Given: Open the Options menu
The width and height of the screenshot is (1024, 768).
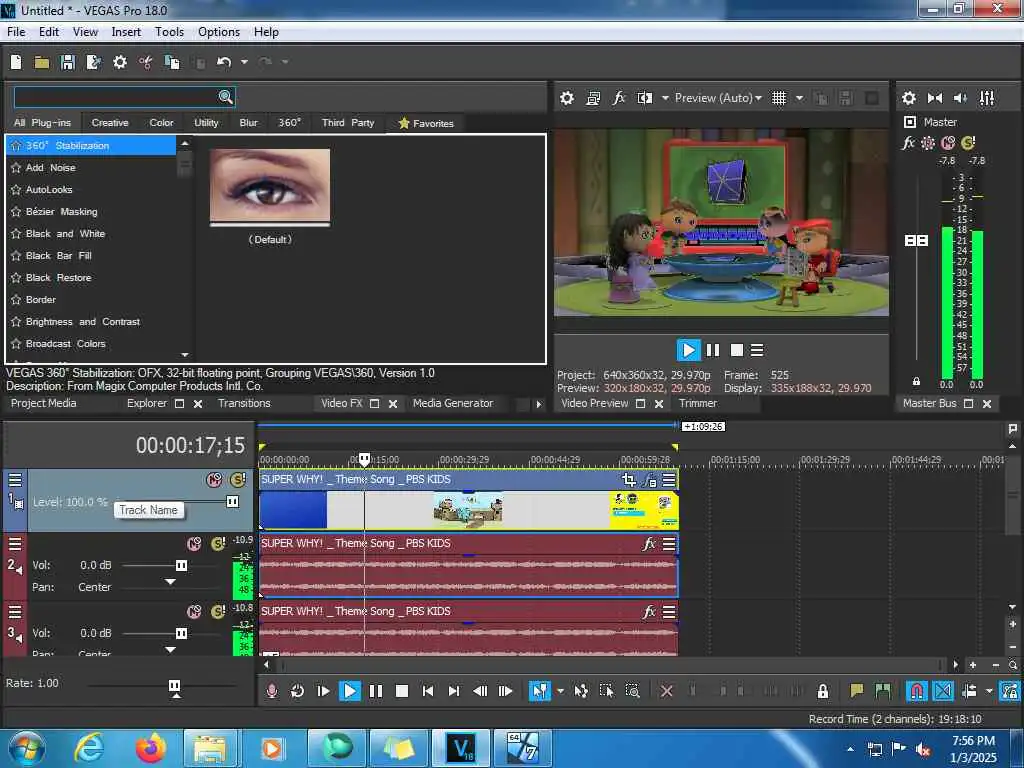Looking at the screenshot, I should [x=219, y=32].
